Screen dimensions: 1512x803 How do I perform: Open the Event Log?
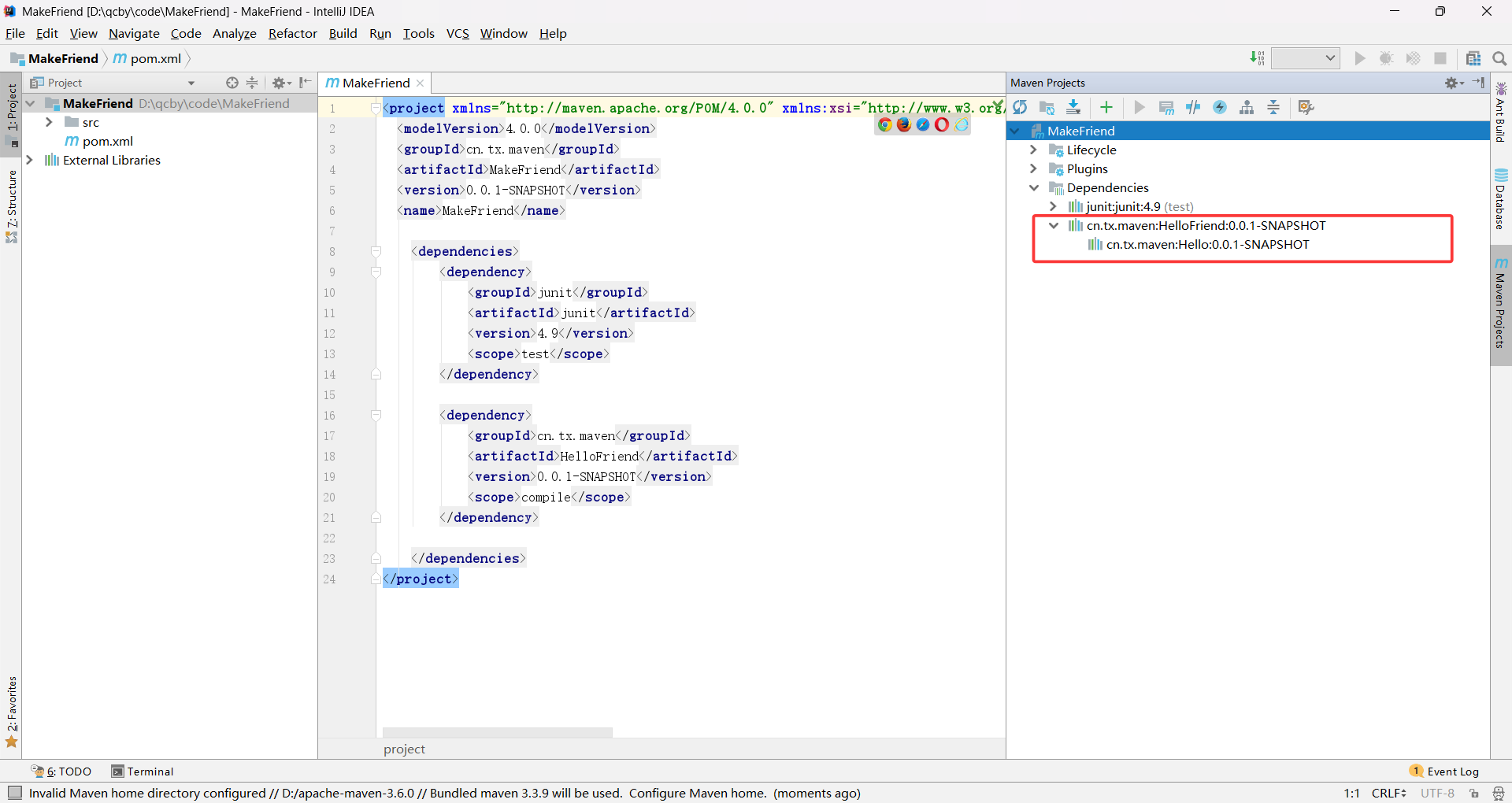tap(1444, 772)
